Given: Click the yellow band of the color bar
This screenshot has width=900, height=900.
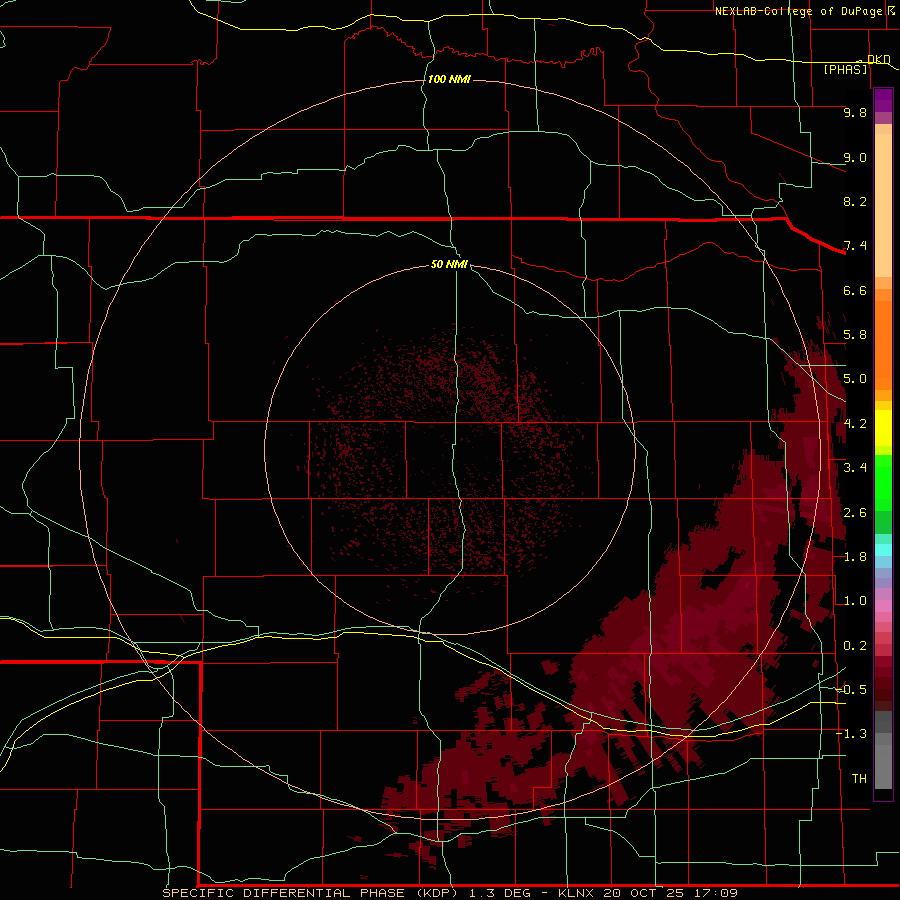Looking at the screenshot, I should (883, 428).
